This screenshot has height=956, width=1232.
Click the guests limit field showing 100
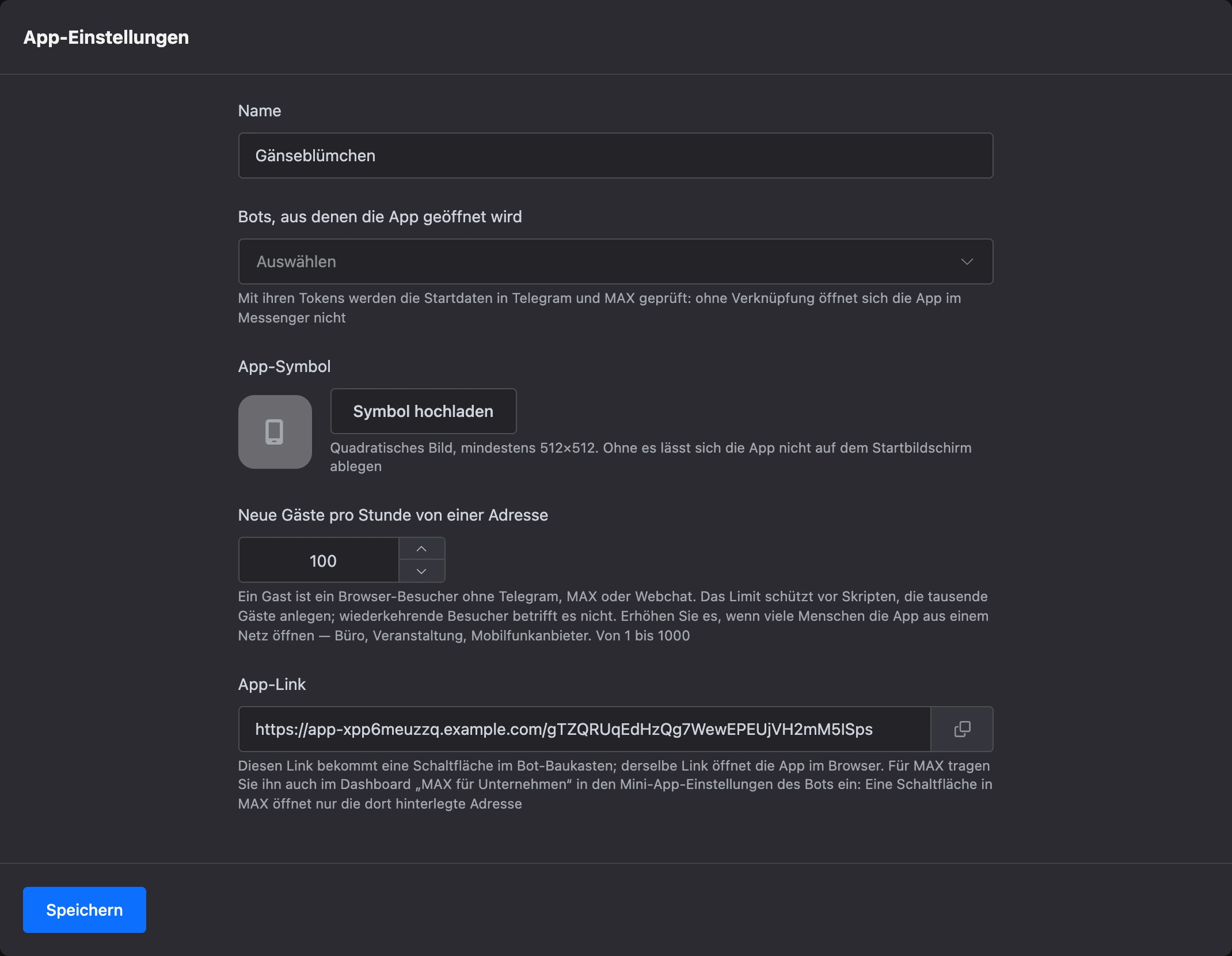pos(319,560)
